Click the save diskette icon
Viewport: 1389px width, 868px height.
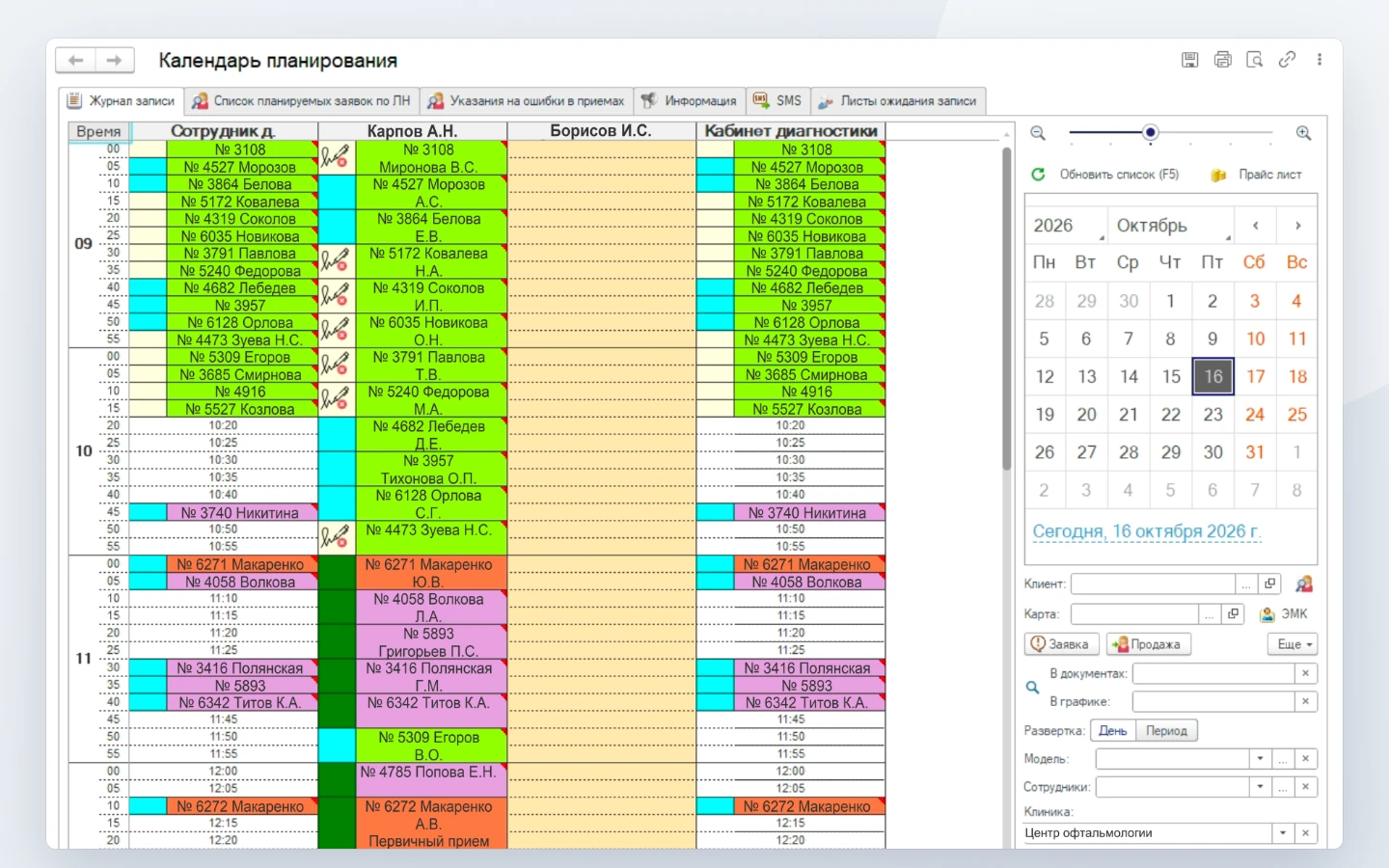pos(1190,60)
